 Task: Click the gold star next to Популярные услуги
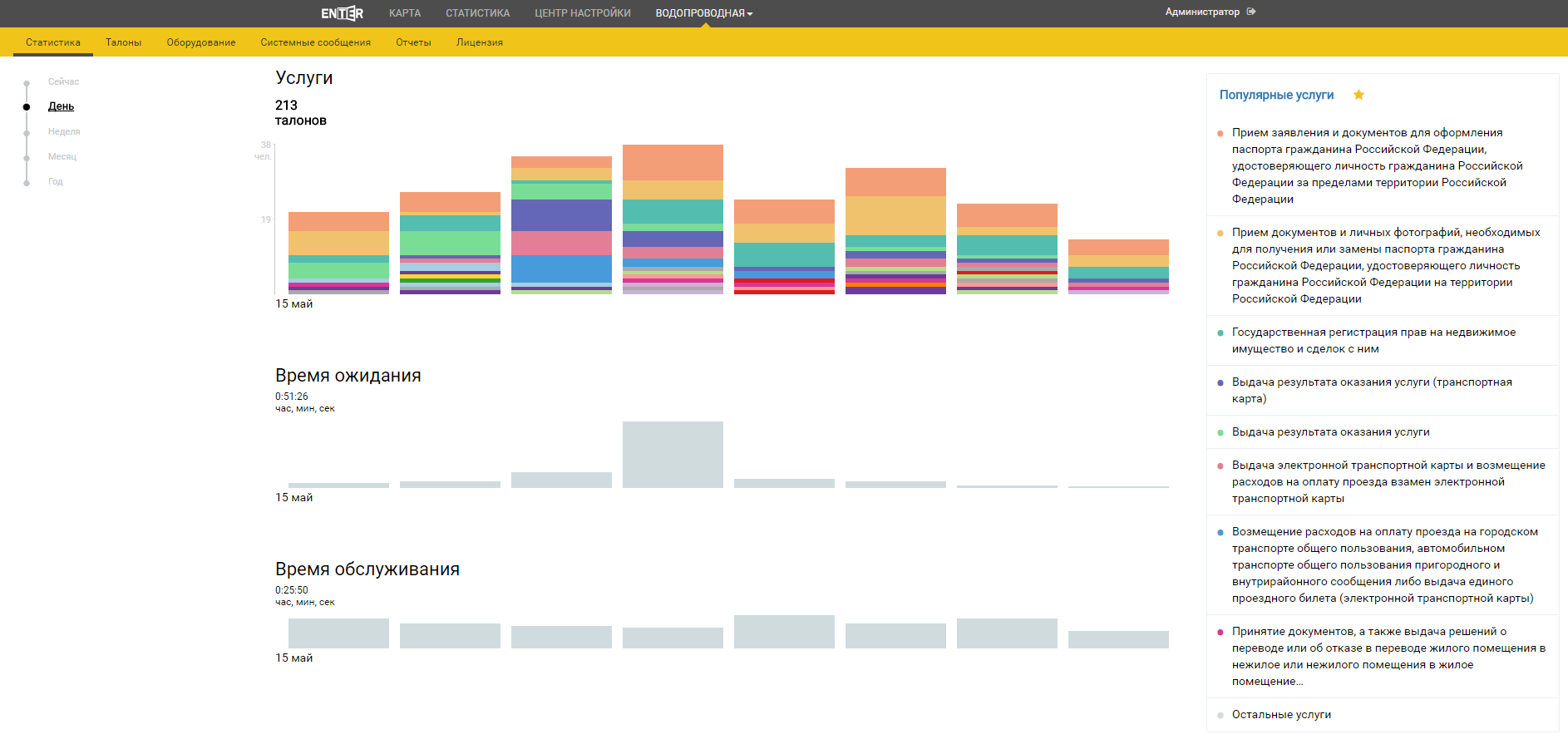click(1358, 95)
